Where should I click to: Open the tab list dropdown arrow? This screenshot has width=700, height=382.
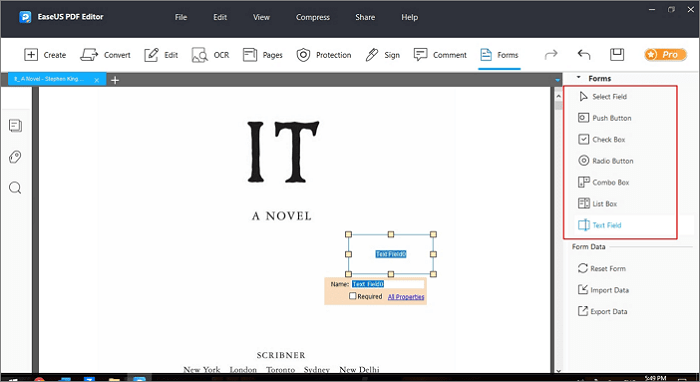click(x=557, y=80)
